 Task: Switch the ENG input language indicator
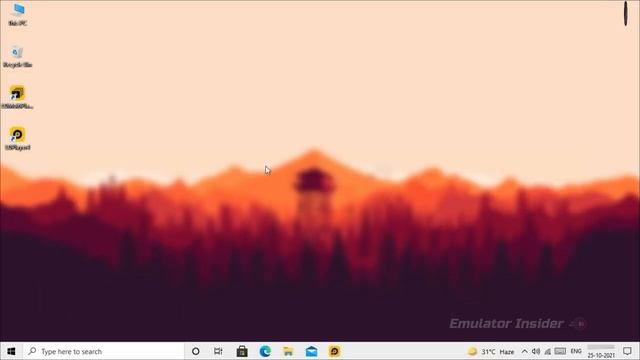tap(576, 351)
